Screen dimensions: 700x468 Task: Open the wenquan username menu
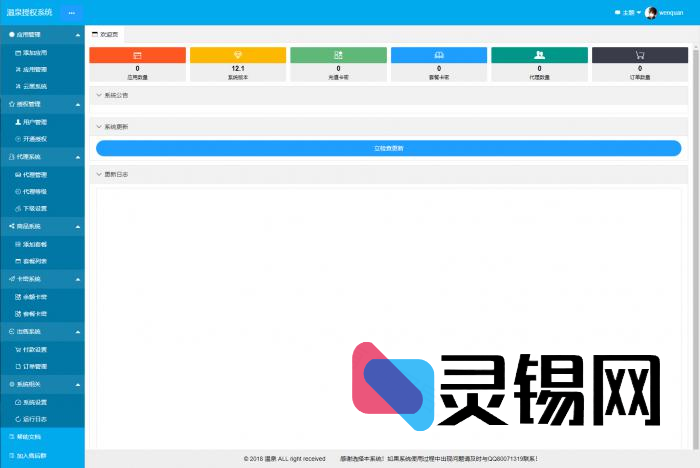pyautogui.click(x=671, y=13)
